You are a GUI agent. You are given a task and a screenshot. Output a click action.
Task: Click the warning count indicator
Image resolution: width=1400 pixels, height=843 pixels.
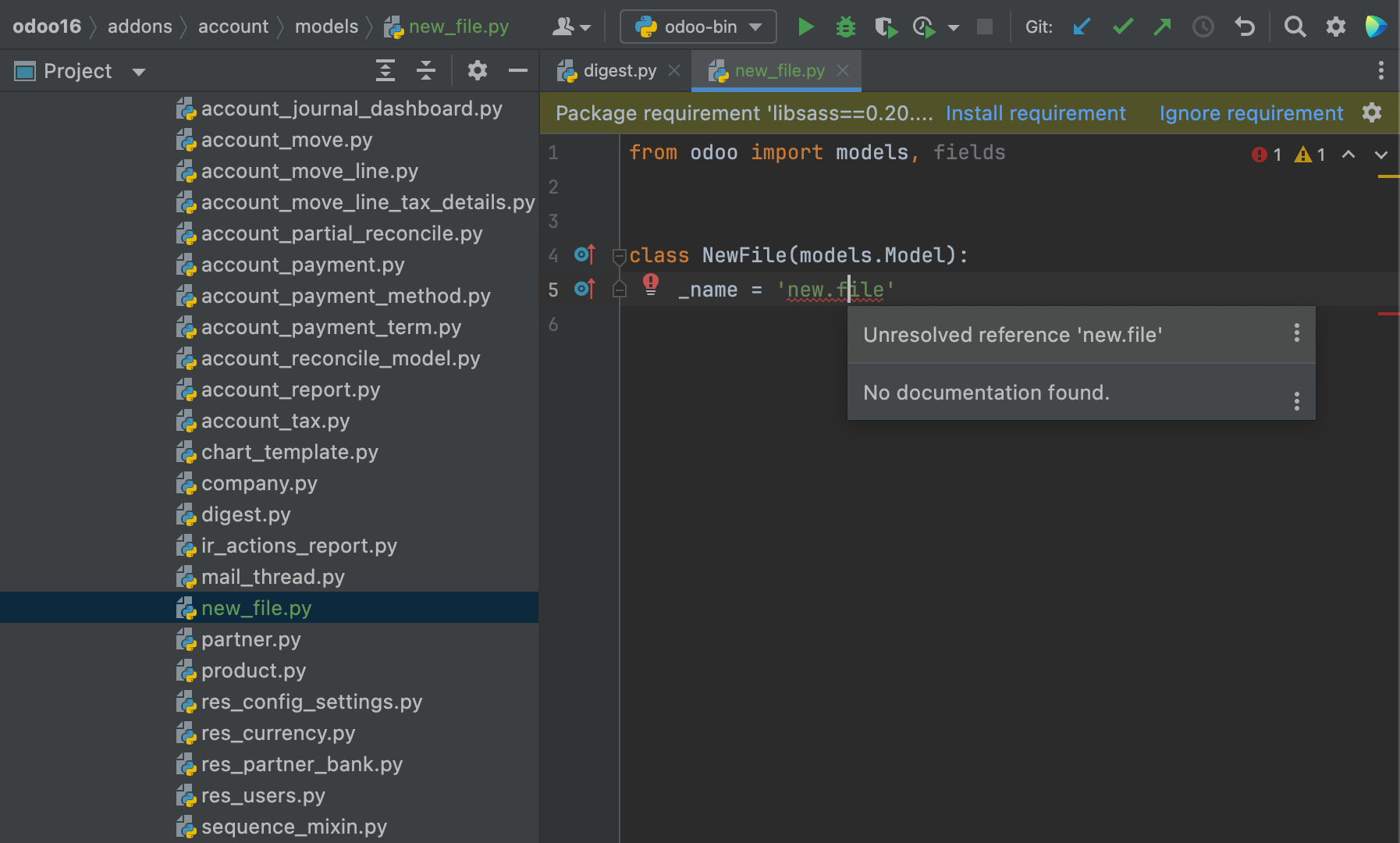[1310, 155]
